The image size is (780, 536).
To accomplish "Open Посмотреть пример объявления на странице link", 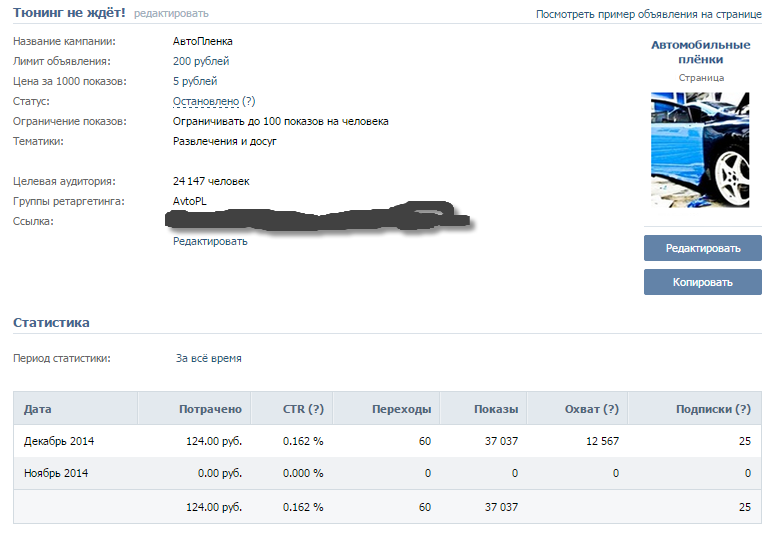I will click(x=648, y=15).
